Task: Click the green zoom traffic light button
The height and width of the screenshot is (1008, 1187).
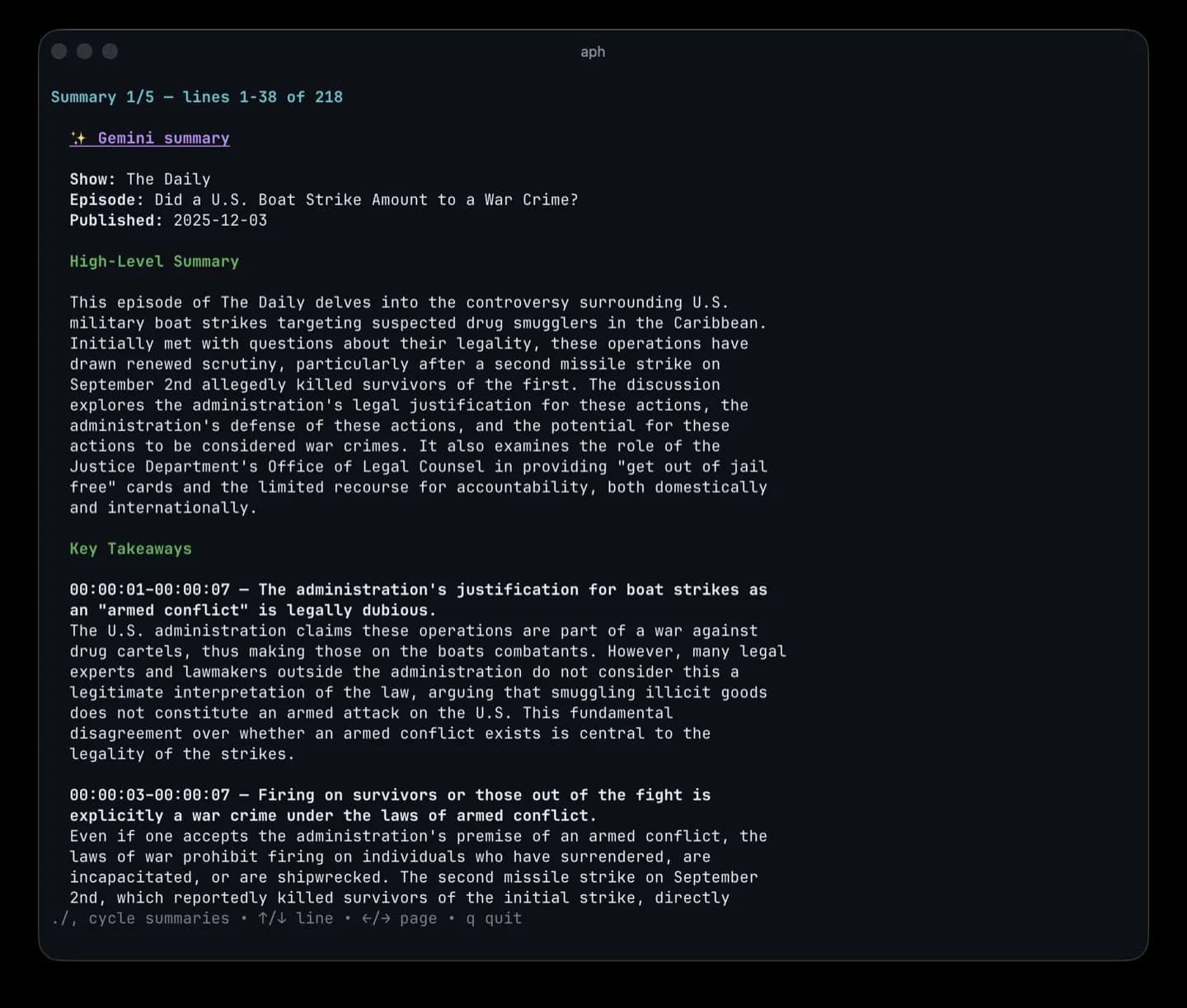Action: click(110, 51)
